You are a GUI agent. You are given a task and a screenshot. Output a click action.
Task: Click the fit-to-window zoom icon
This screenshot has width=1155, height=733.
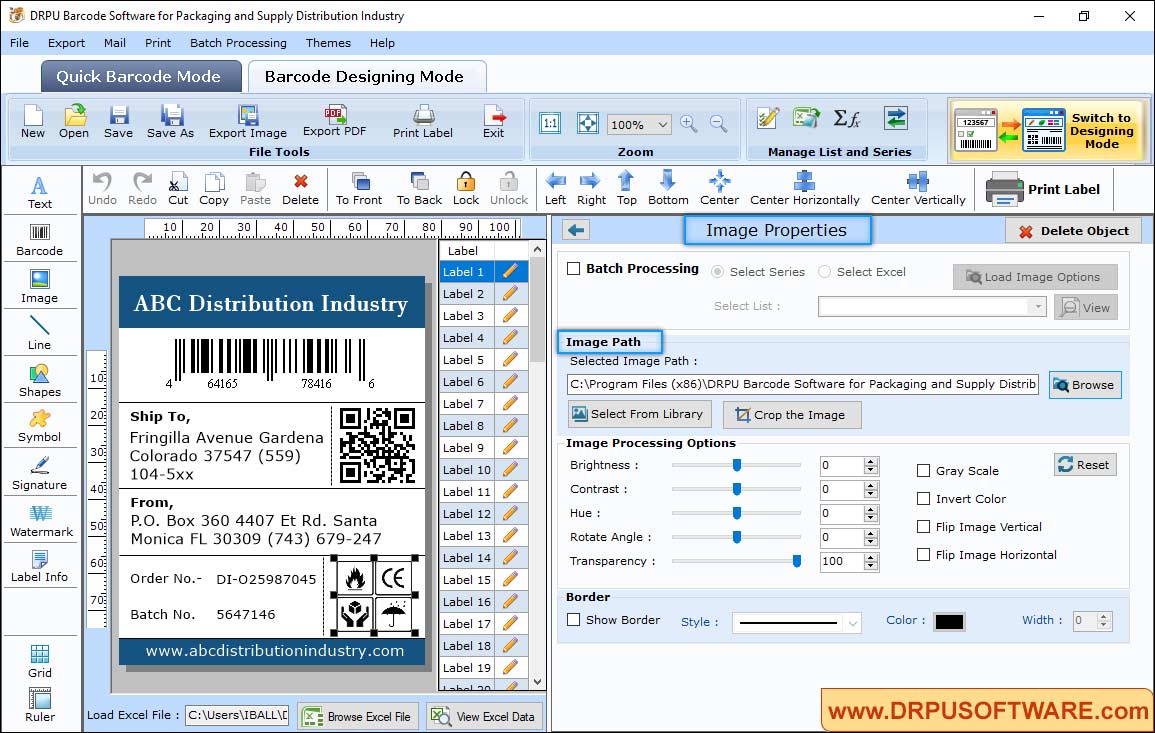point(588,123)
